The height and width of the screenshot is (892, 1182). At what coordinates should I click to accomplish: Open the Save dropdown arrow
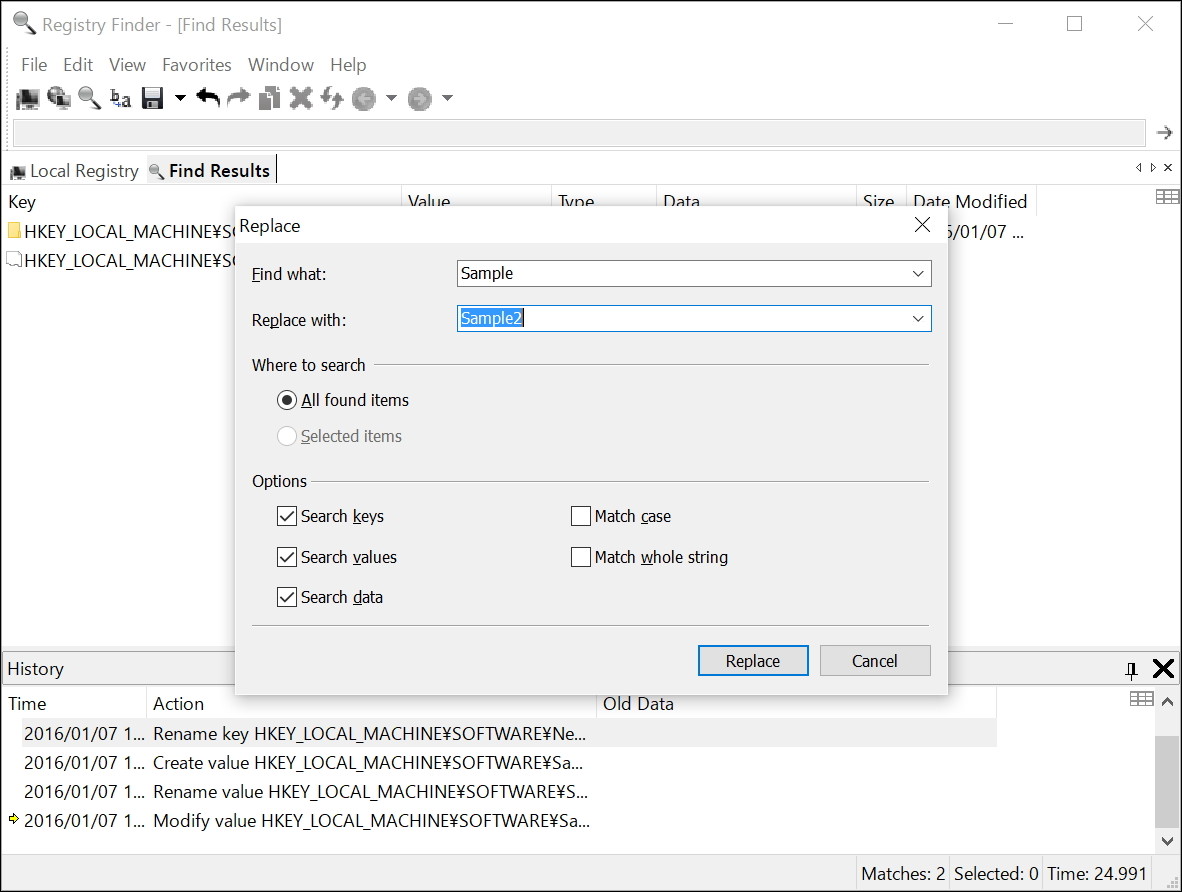(180, 98)
